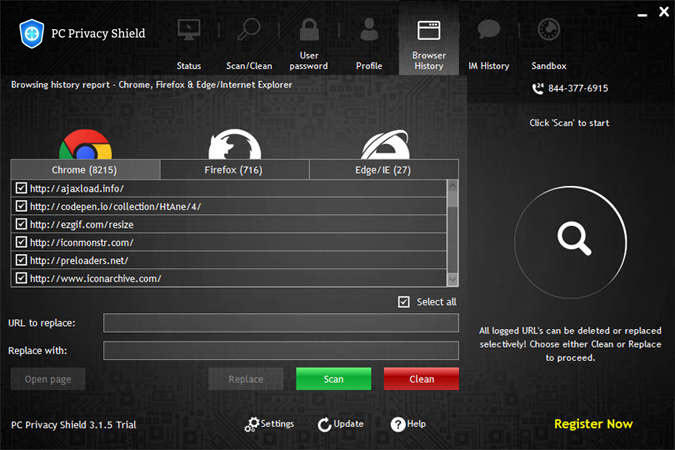This screenshot has width=675, height=450.
Task: Open Scan/Clean magnifier icon
Action: coord(249,29)
